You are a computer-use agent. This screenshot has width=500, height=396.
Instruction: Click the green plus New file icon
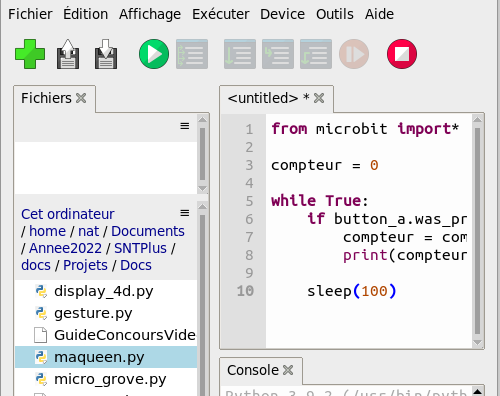30,54
